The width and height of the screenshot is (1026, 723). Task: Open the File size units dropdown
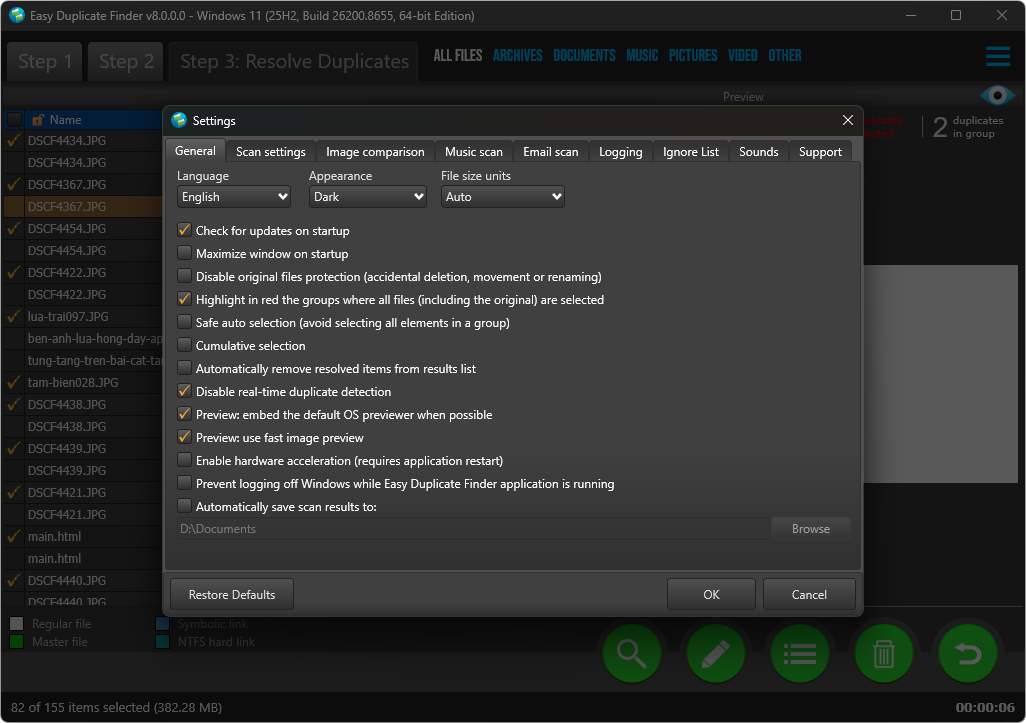(x=503, y=196)
